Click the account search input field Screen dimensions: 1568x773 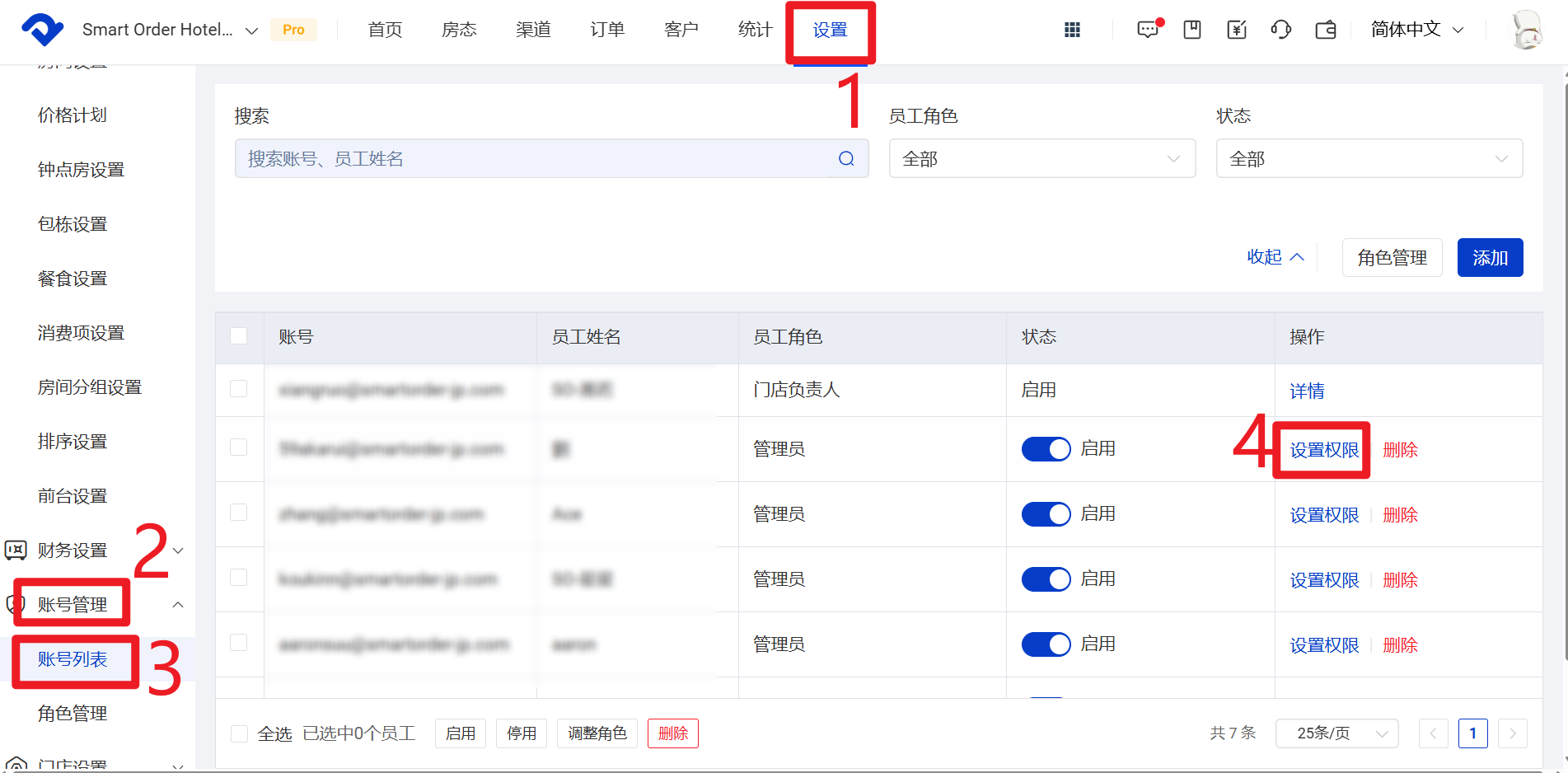536,159
